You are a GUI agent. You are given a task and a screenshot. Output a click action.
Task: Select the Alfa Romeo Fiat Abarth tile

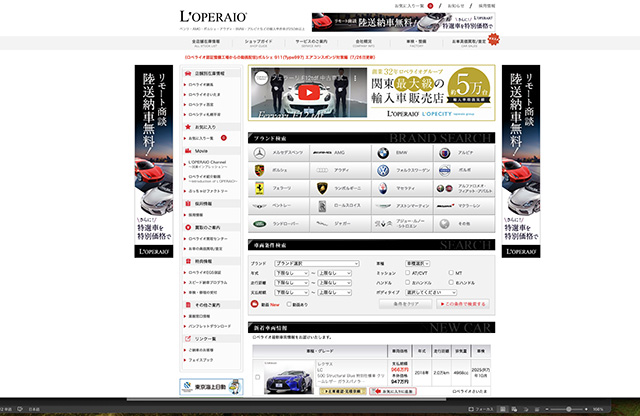(x=464, y=188)
